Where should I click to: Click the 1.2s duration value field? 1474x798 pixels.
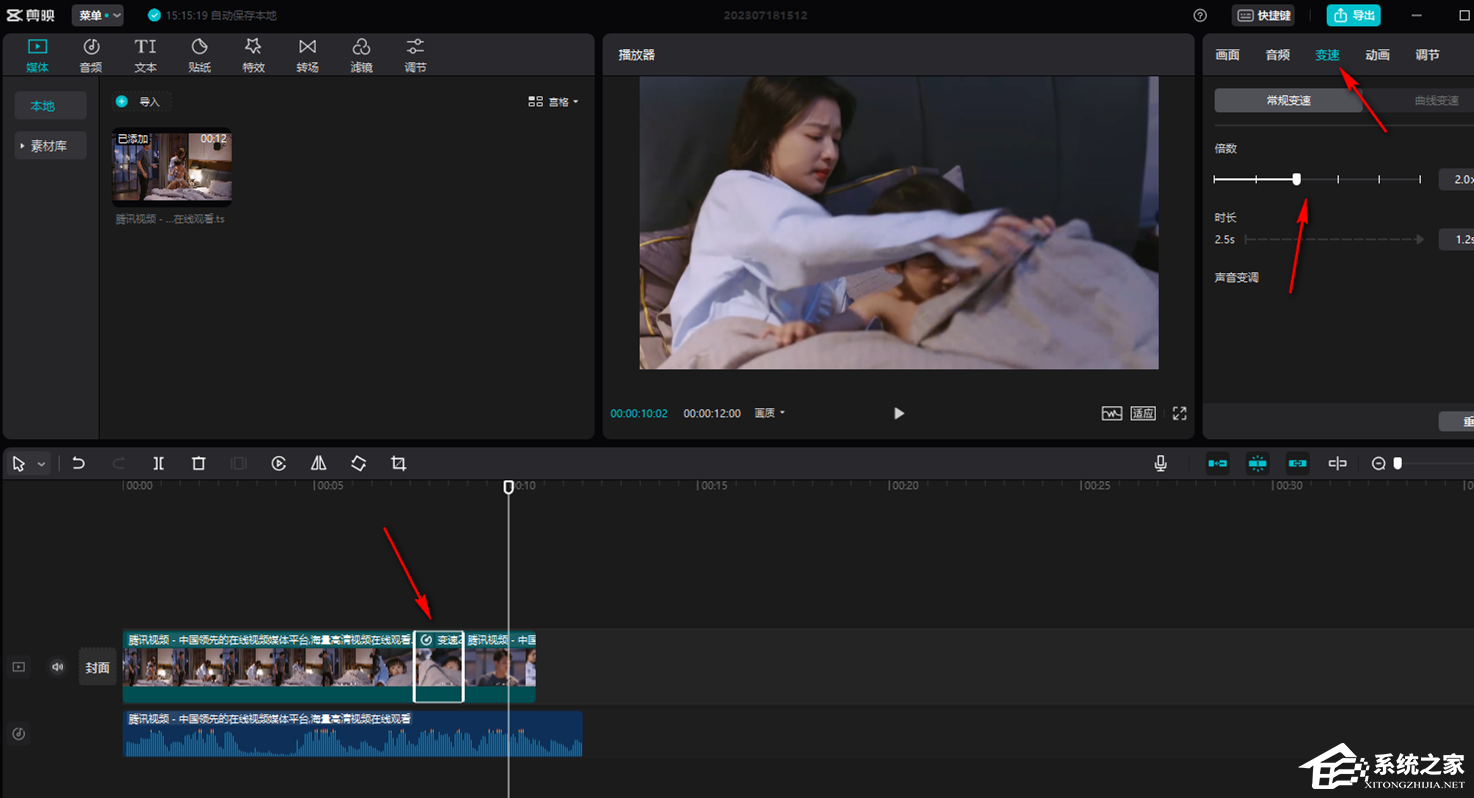(x=1457, y=239)
